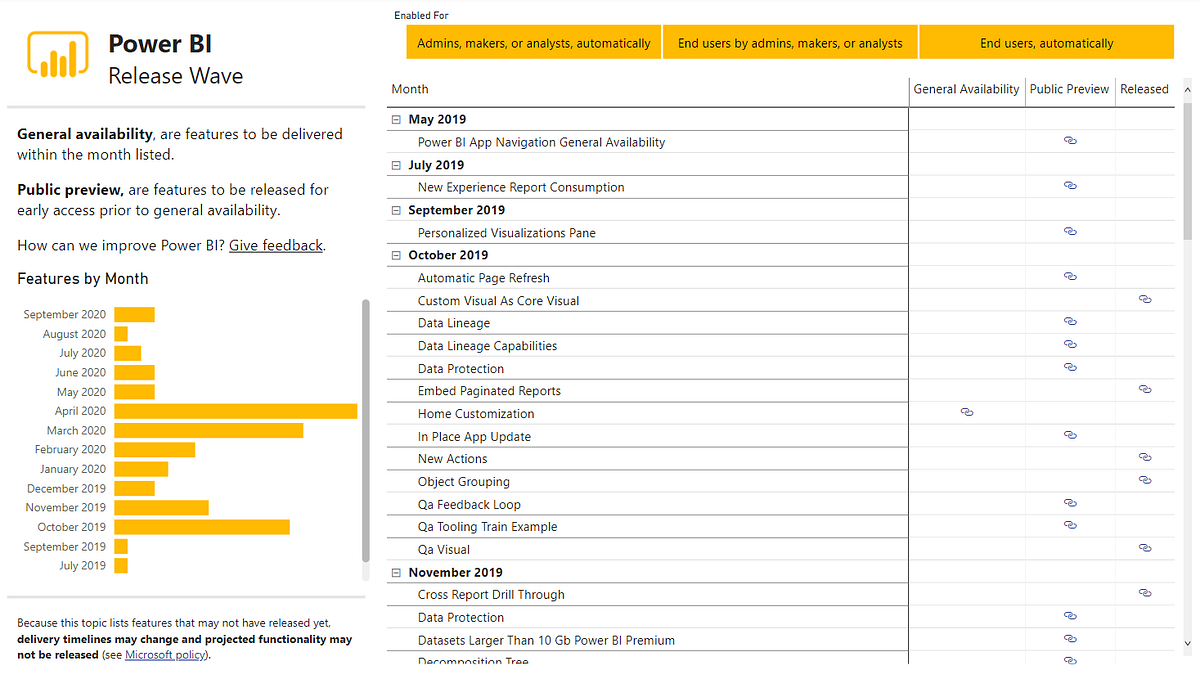Click the link icon for Automatic Page Refresh

(x=1070, y=276)
